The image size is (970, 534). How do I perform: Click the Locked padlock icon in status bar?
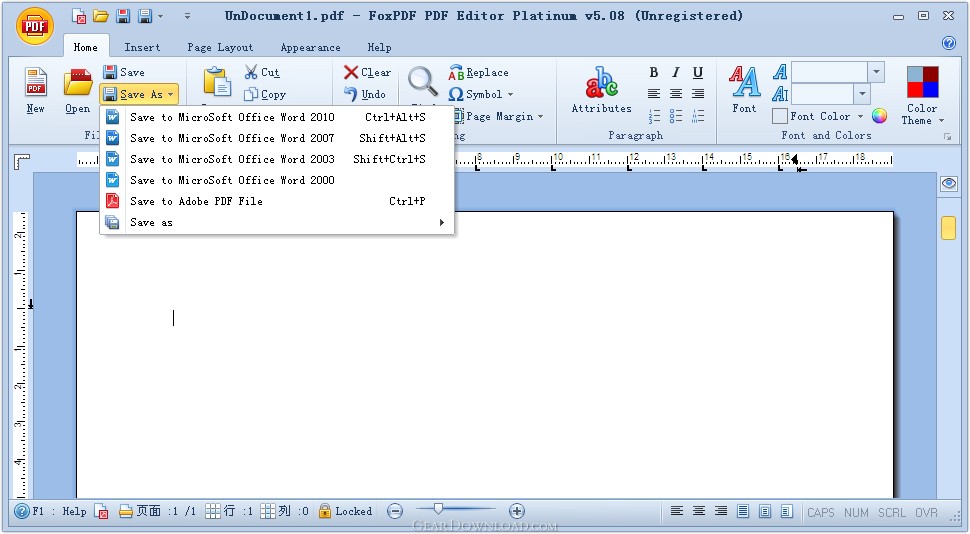[324, 511]
